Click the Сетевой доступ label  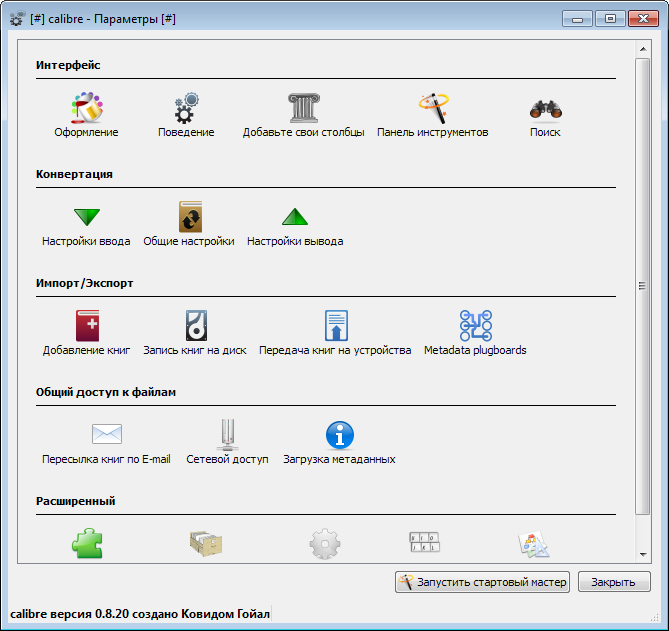227,459
